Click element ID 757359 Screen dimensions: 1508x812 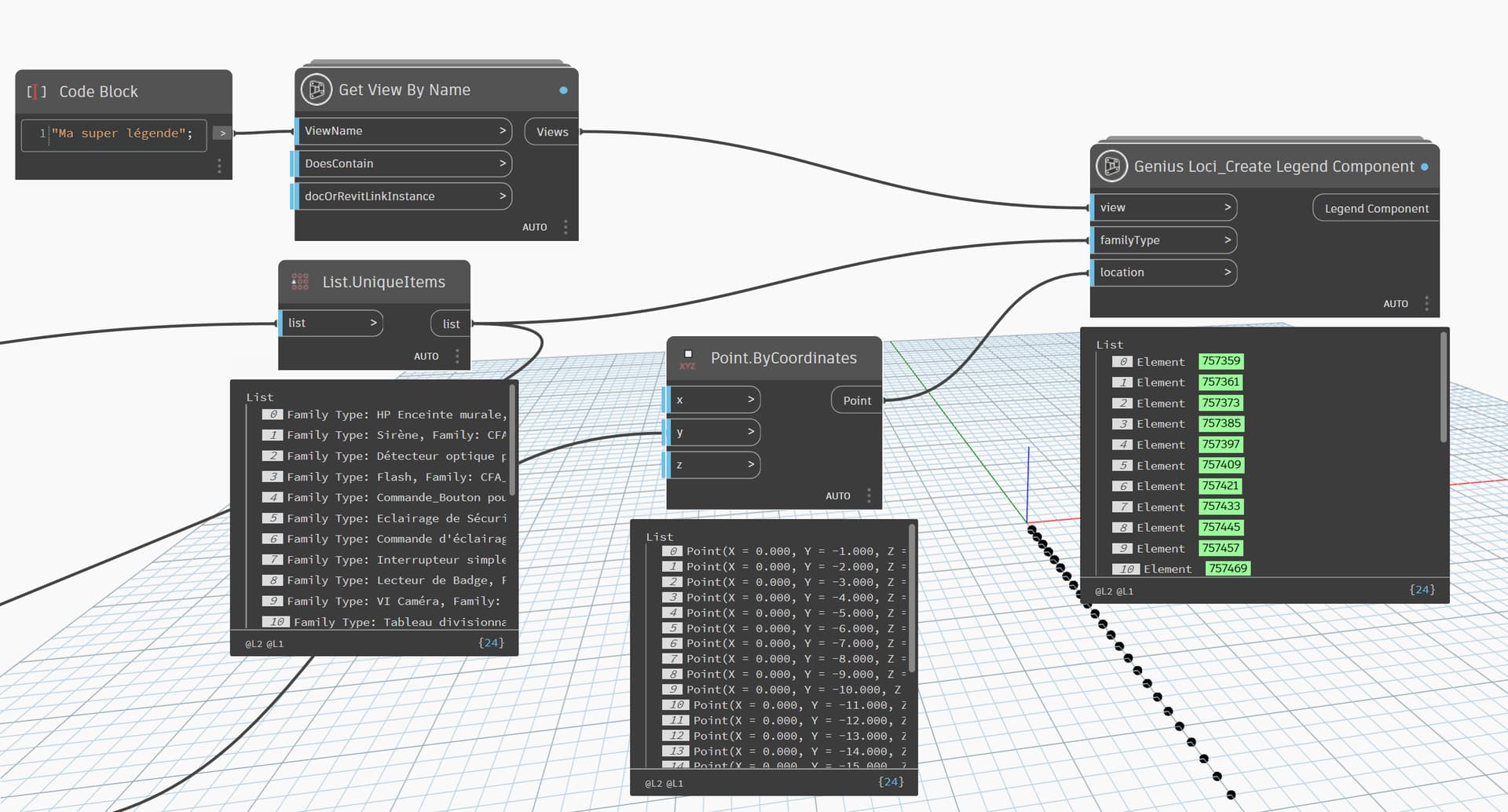pos(1221,361)
